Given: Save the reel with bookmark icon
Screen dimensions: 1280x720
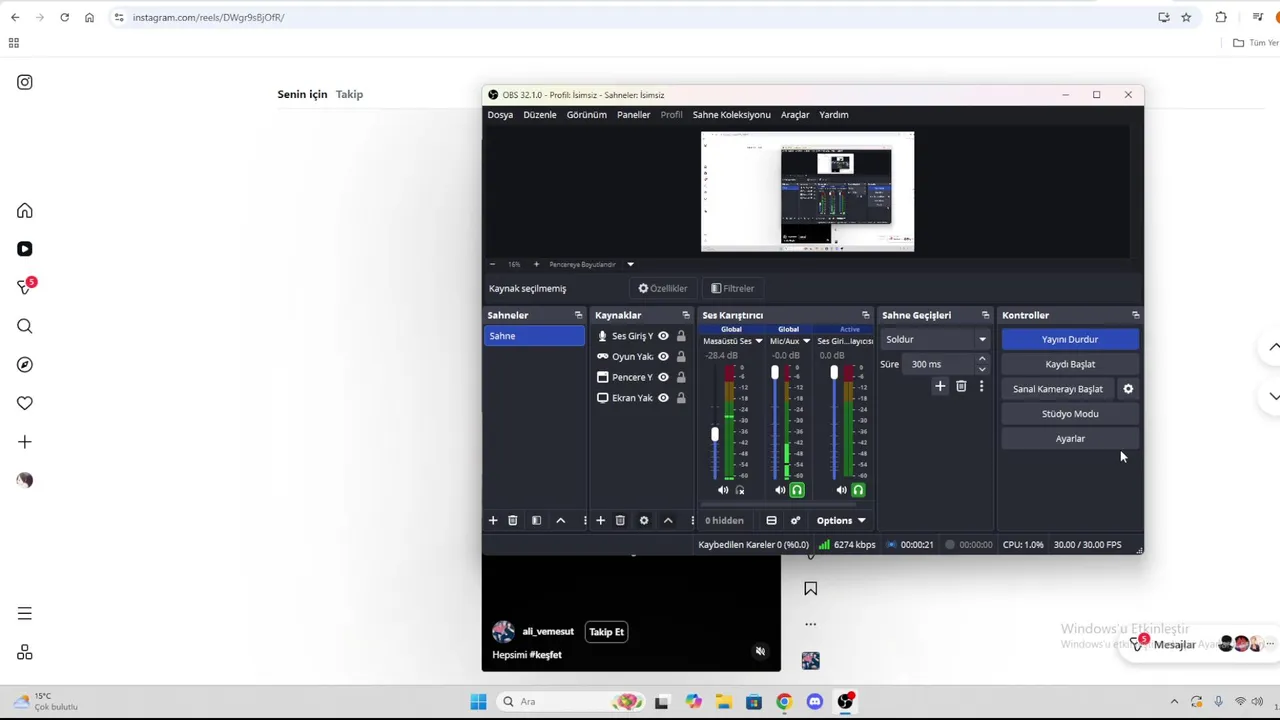Looking at the screenshot, I should (x=811, y=589).
